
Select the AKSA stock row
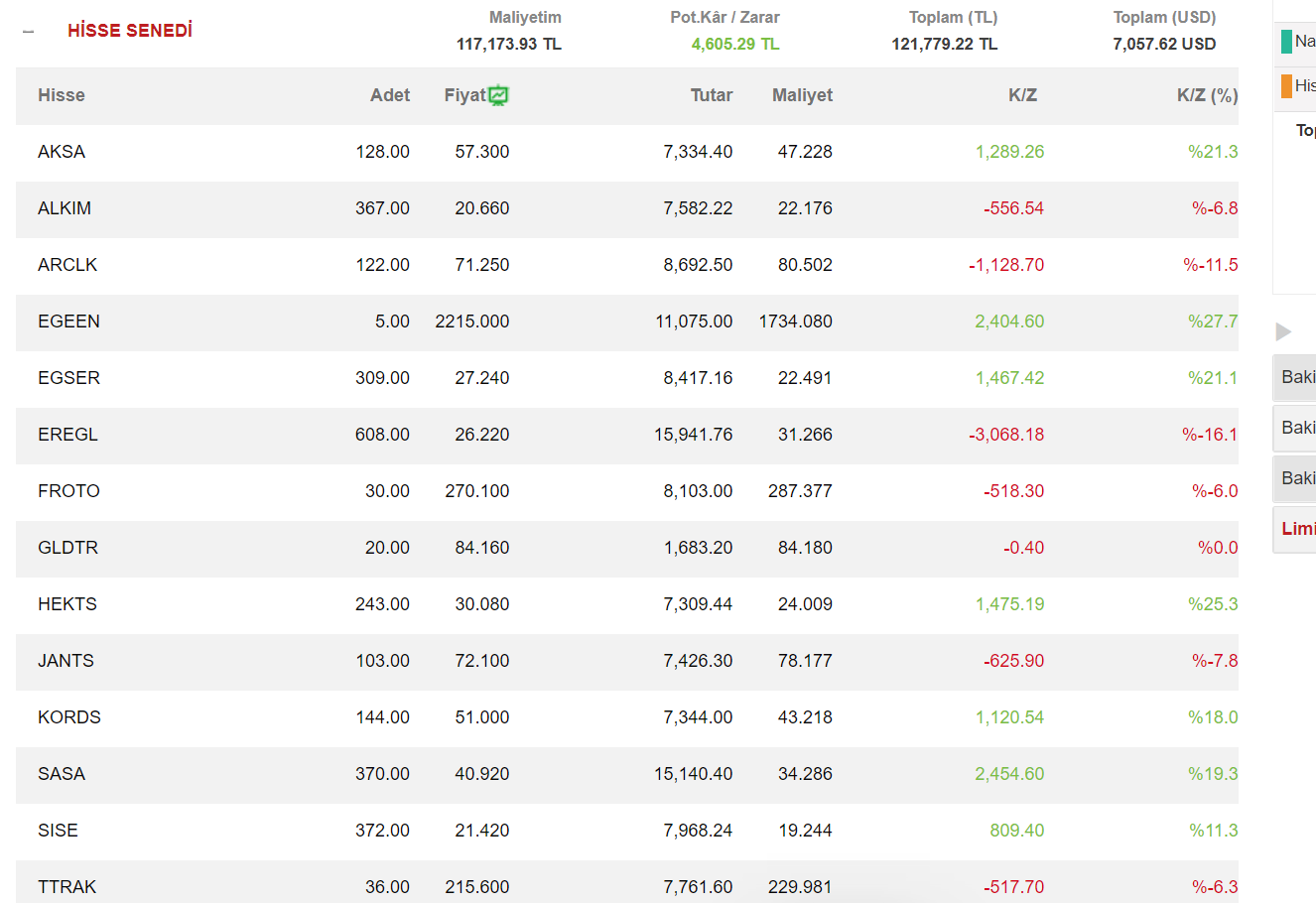(627, 152)
